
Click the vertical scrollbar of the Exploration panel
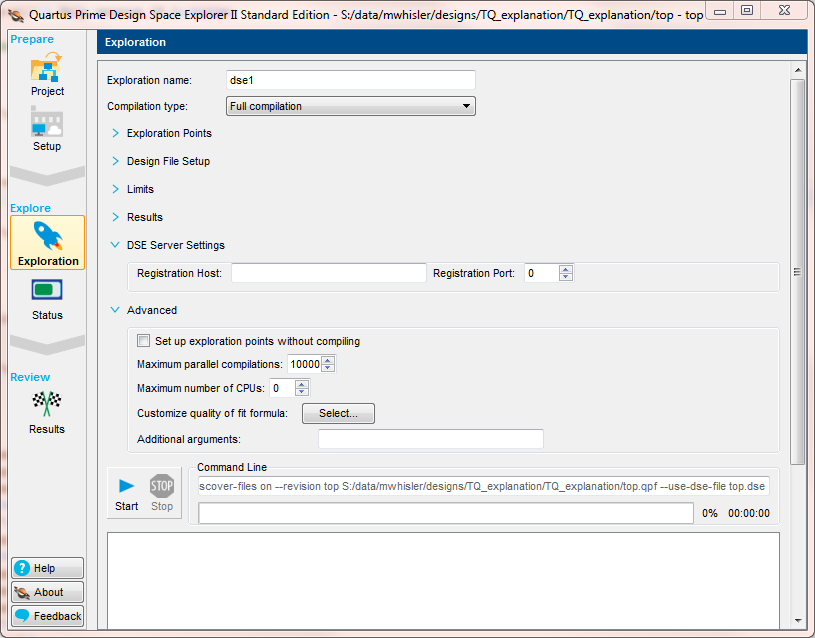click(797, 271)
